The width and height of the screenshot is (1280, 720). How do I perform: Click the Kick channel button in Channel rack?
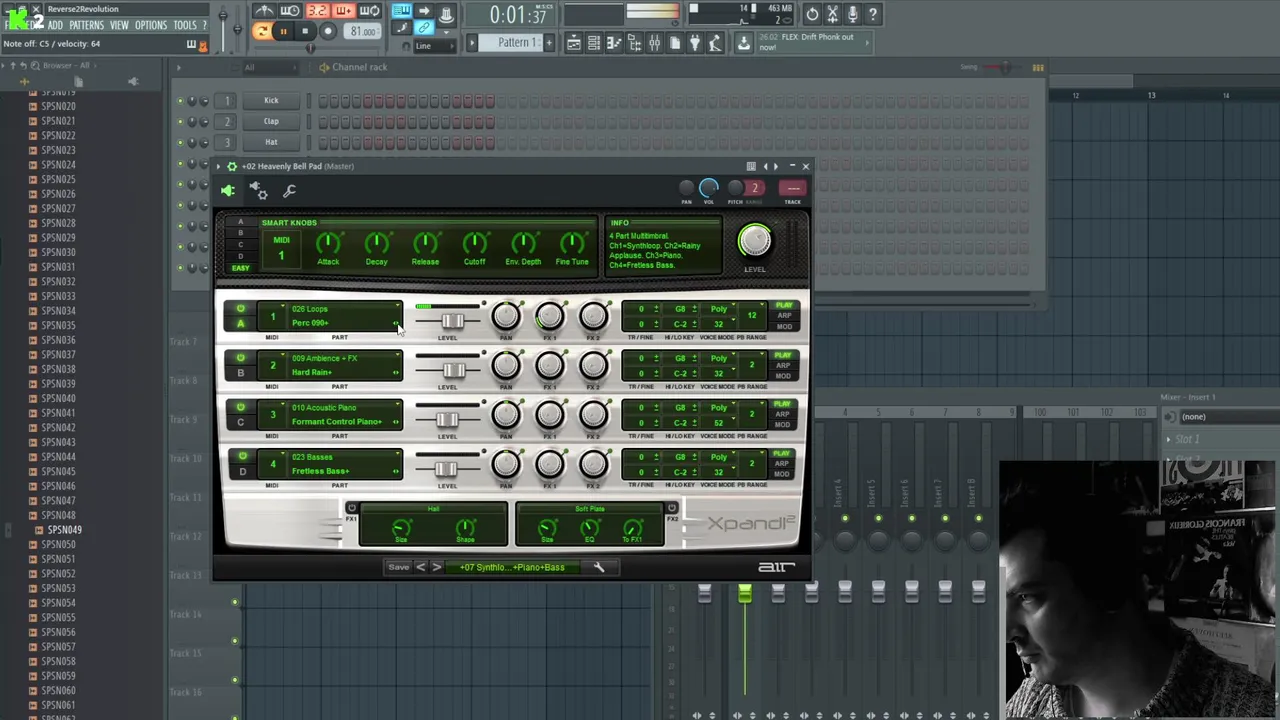(271, 100)
